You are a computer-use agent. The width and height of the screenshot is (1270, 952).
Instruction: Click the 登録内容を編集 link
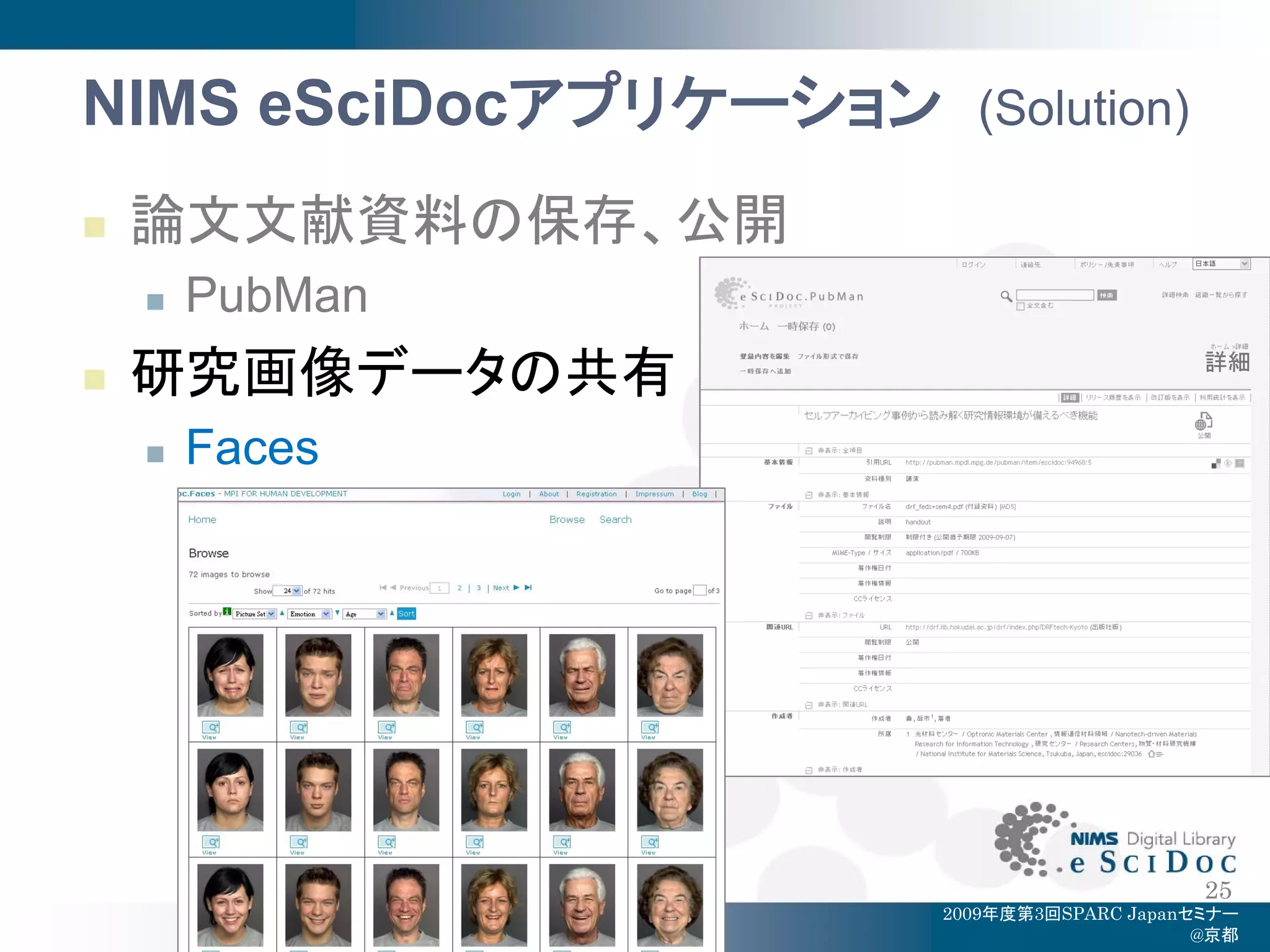click(765, 356)
